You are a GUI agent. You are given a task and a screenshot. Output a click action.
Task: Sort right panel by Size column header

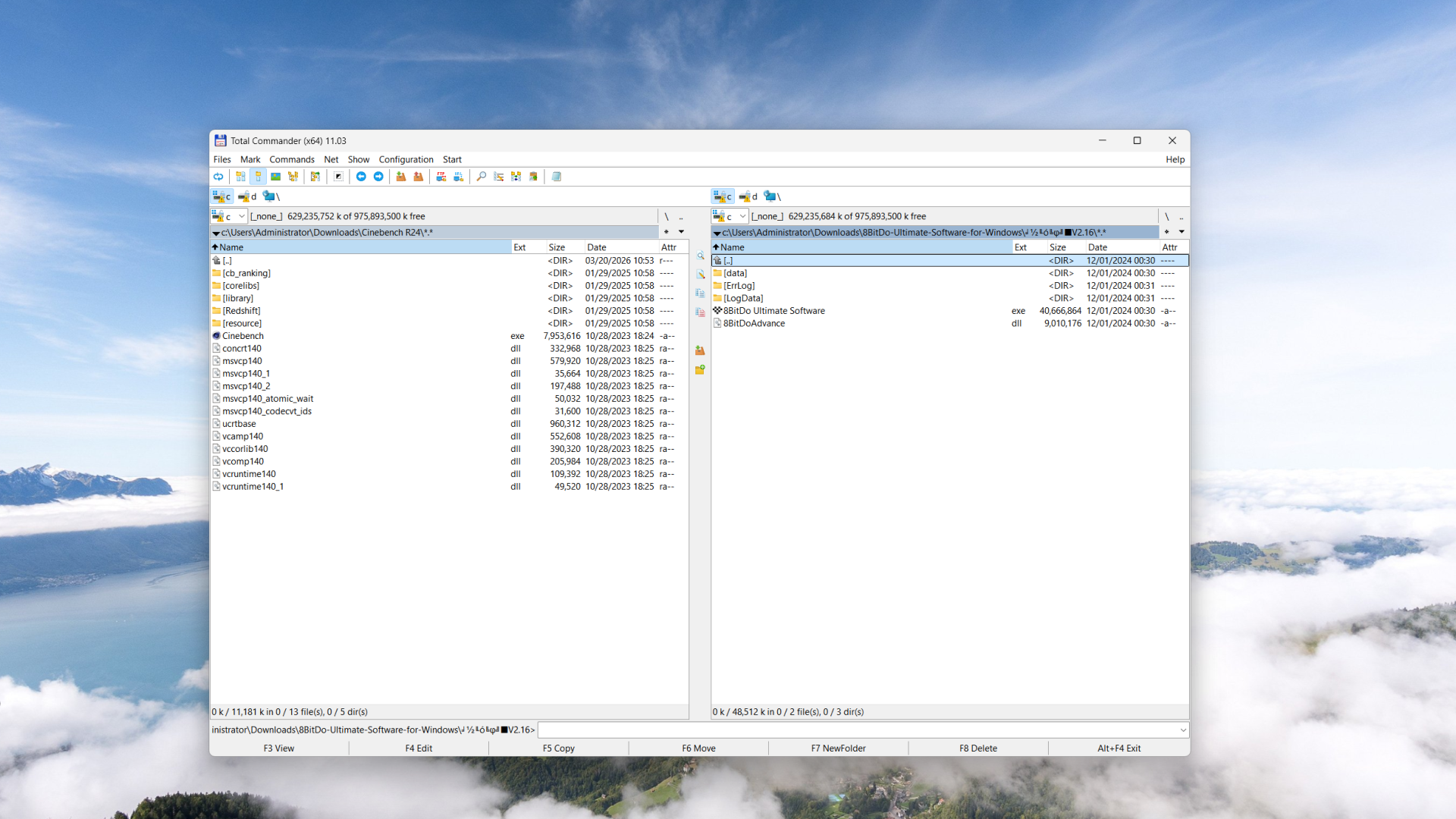(x=1065, y=247)
